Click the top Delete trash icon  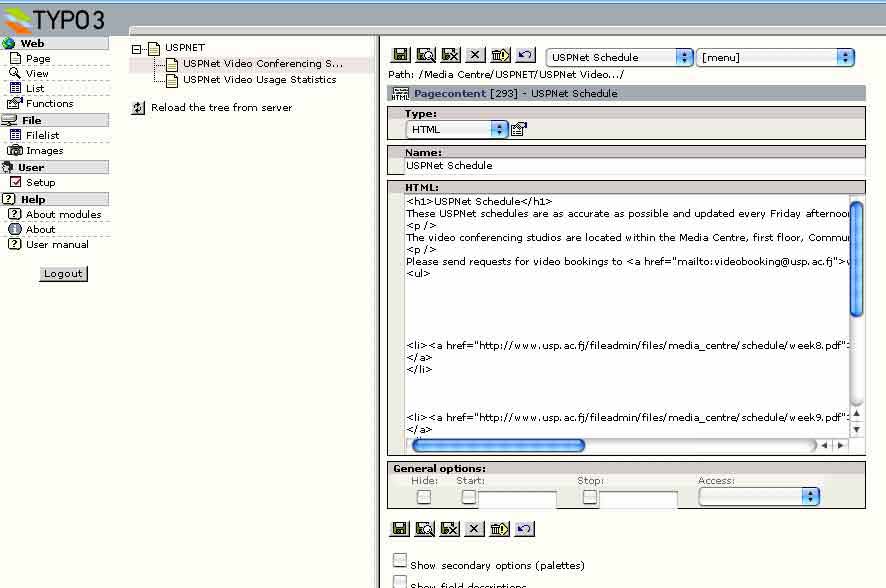tap(500, 55)
